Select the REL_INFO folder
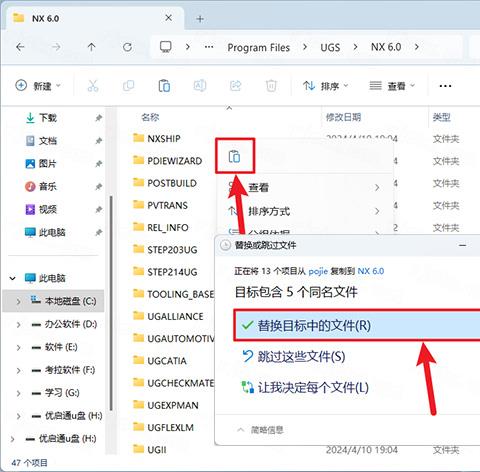The width and height of the screenshot is (480, 472). tap(161, 227)
